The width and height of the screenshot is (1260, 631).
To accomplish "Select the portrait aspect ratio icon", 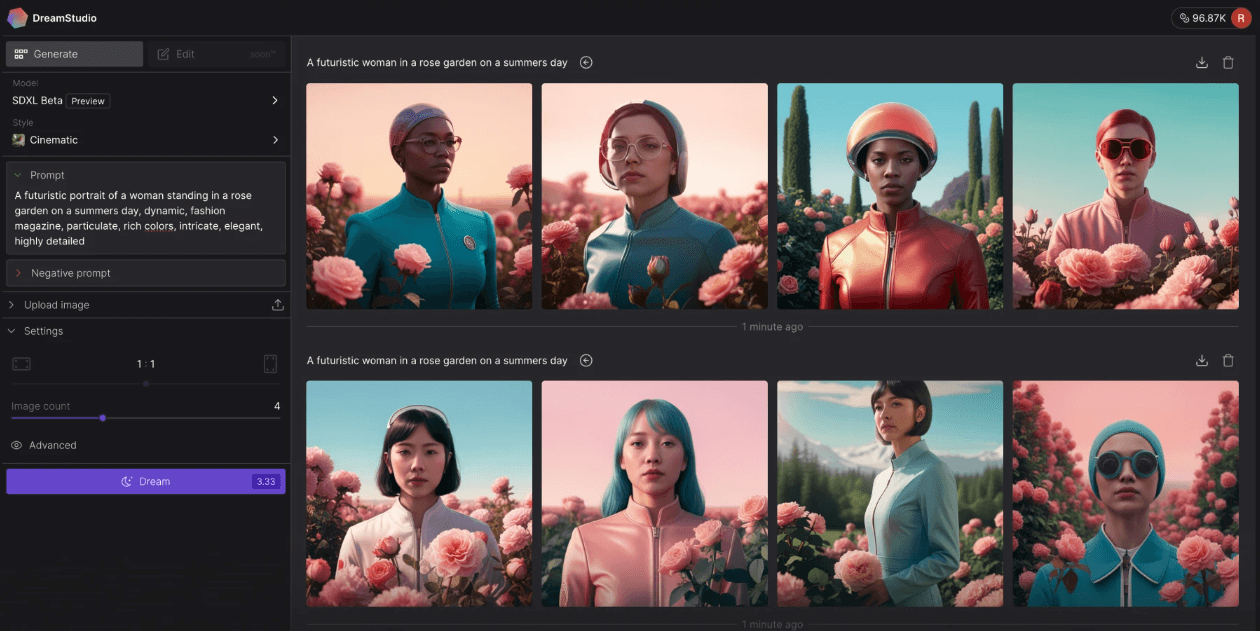I will click(270, 364).
